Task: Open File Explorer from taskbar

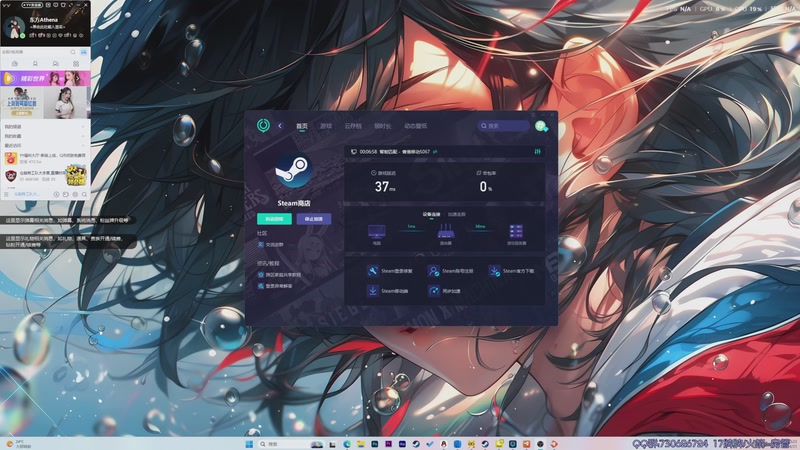Action: 361,444
